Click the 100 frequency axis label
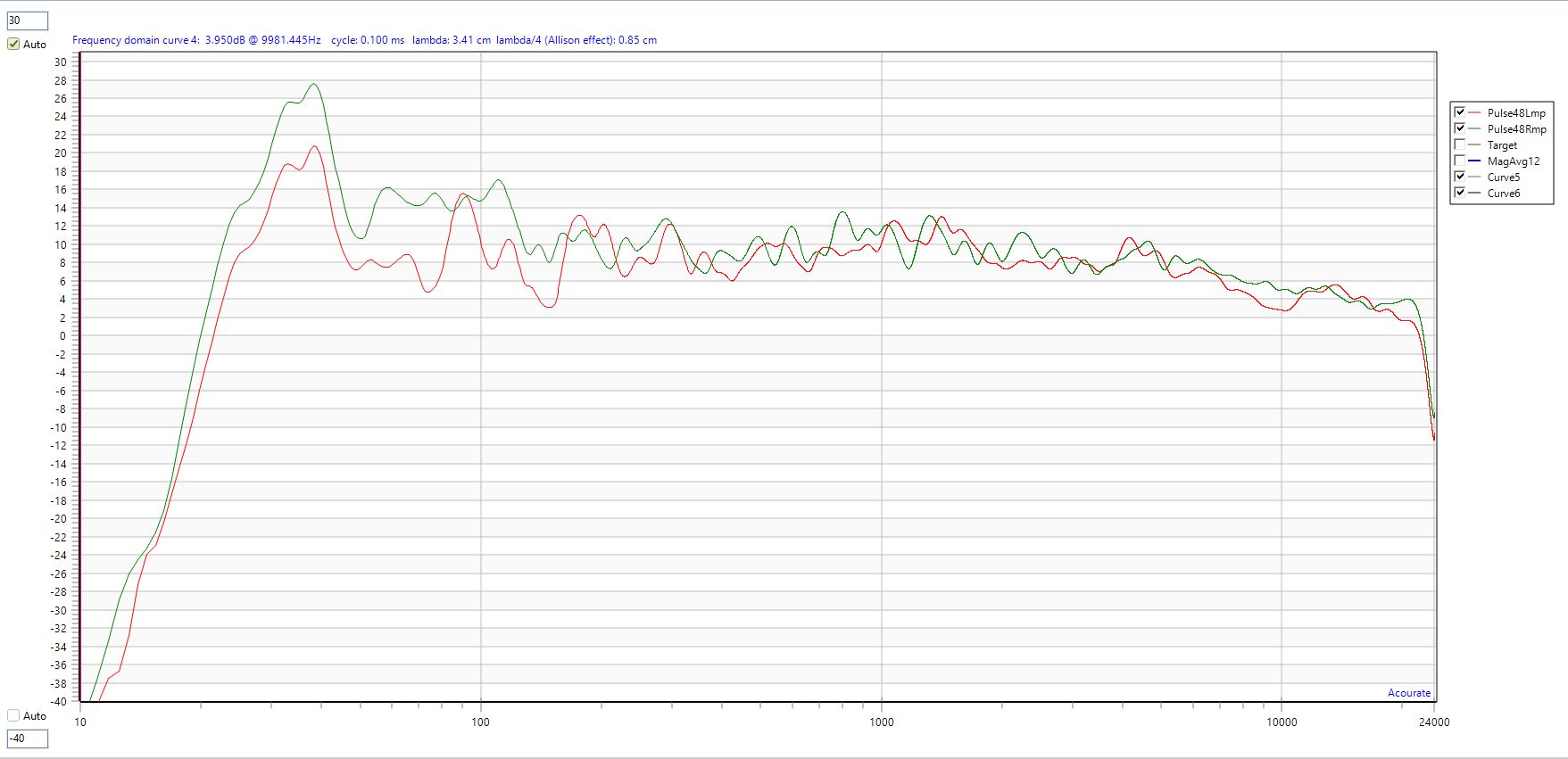1568x759 pixels. click(x=480, y=722)
